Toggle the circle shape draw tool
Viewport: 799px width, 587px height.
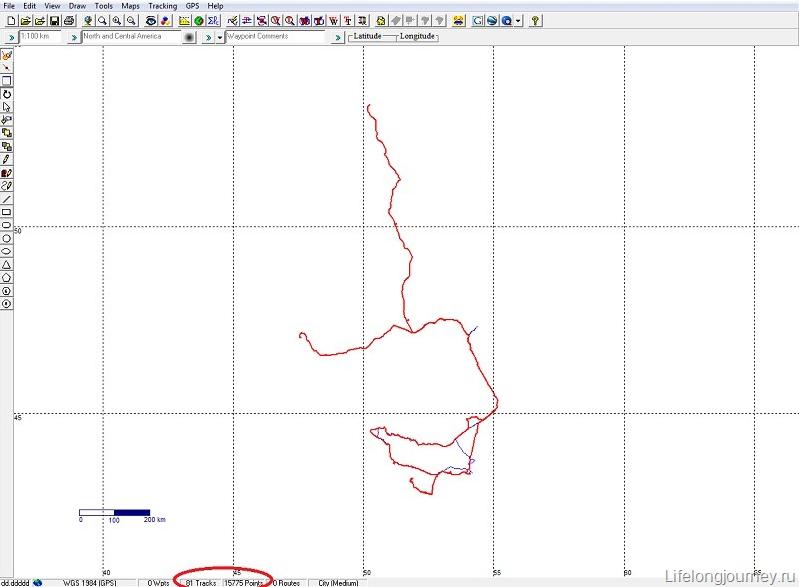point(6,238)
